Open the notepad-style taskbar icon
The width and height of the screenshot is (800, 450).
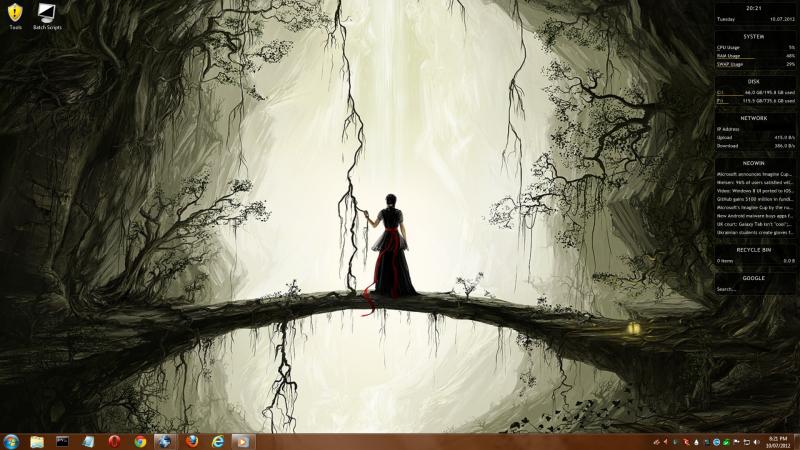click(x=88, y=442)
